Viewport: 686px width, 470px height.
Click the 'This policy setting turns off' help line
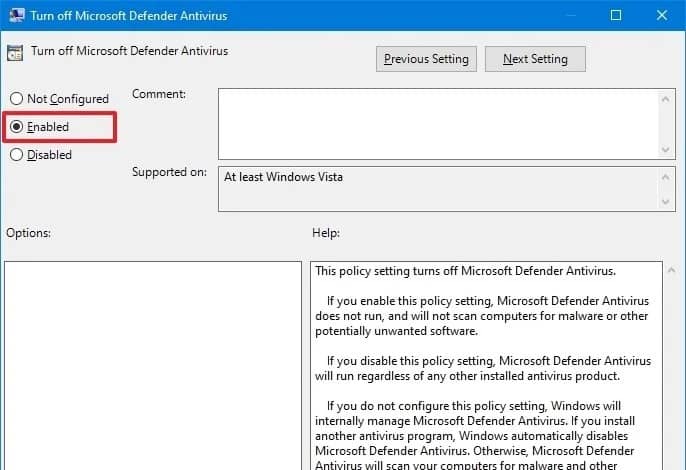(x=466, y=271)
